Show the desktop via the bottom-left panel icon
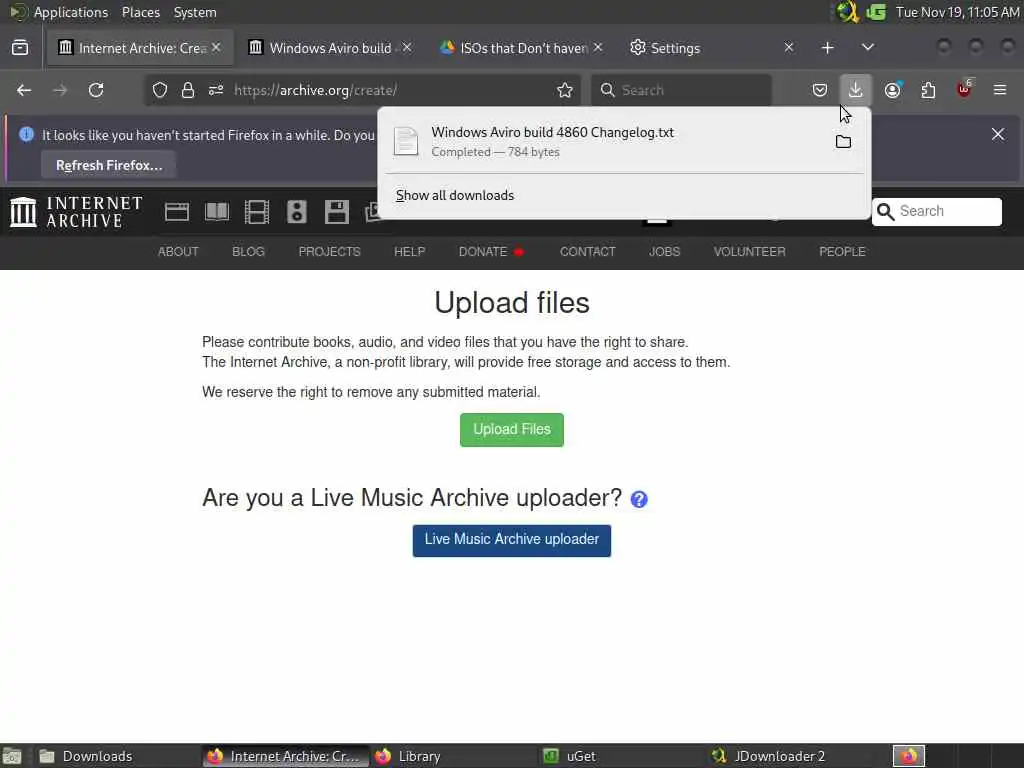The height and width of the screenshot is (768, 1024). point(12,756)
